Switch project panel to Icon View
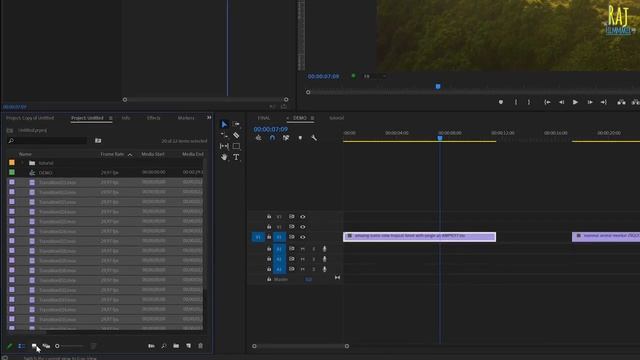The image size is (640, 360). (x=34, y=346)
